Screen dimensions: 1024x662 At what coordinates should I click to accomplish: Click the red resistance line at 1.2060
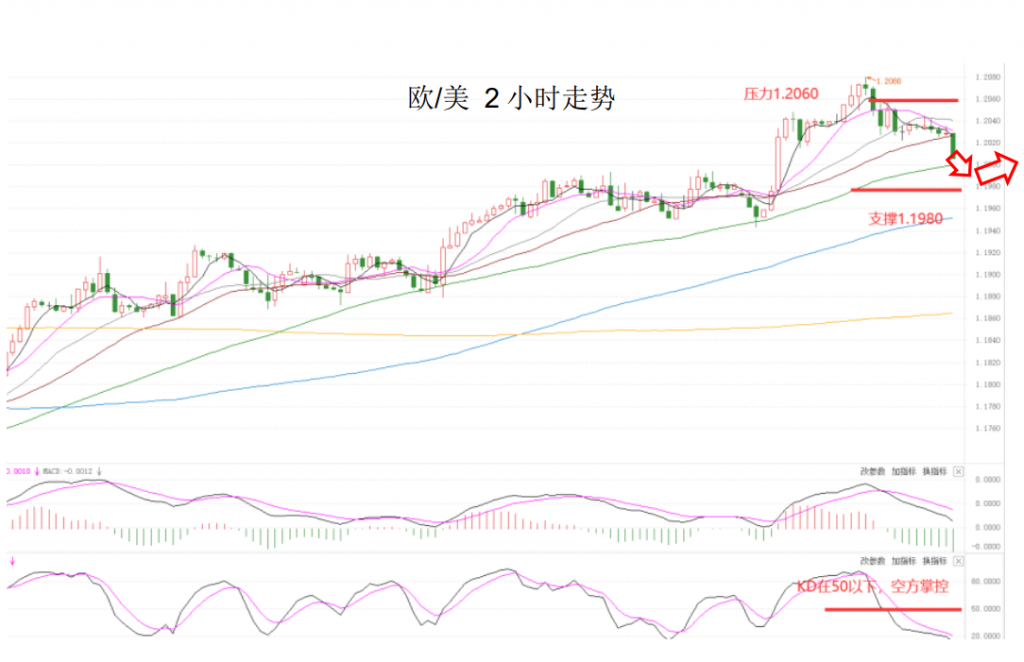tap(914, 101)
